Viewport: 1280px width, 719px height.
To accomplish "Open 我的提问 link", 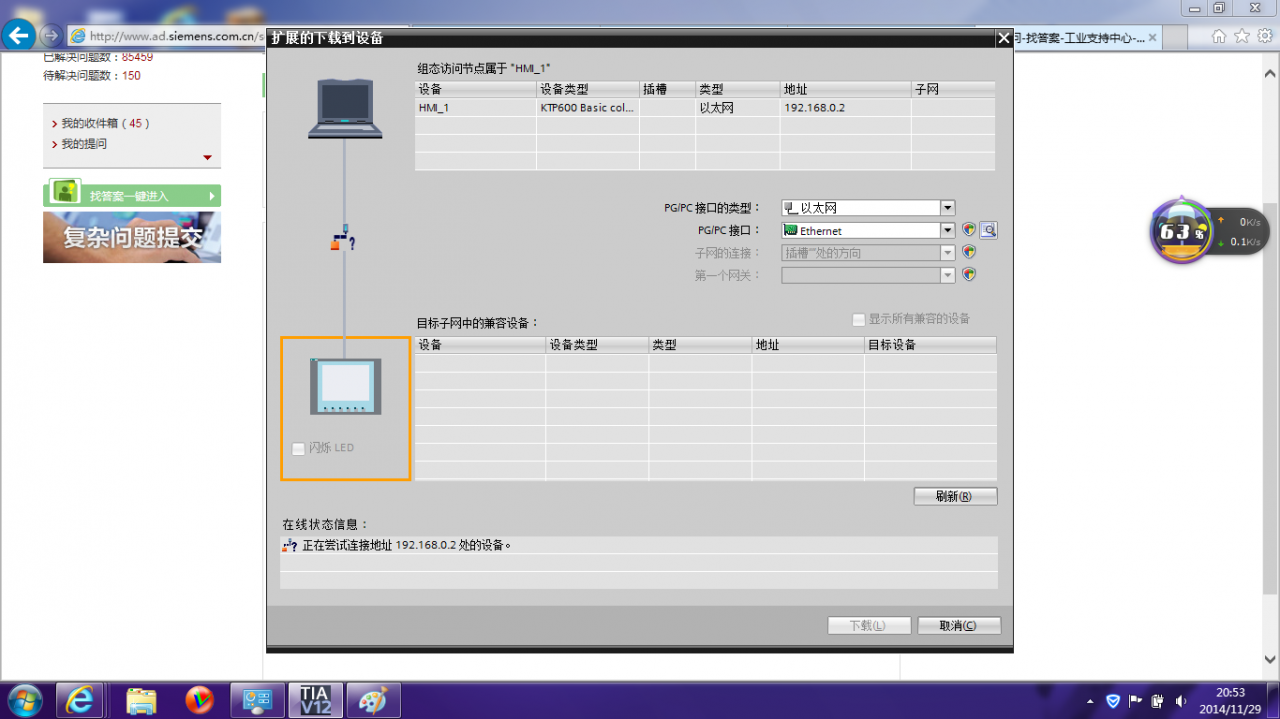I will click(84, 143).
